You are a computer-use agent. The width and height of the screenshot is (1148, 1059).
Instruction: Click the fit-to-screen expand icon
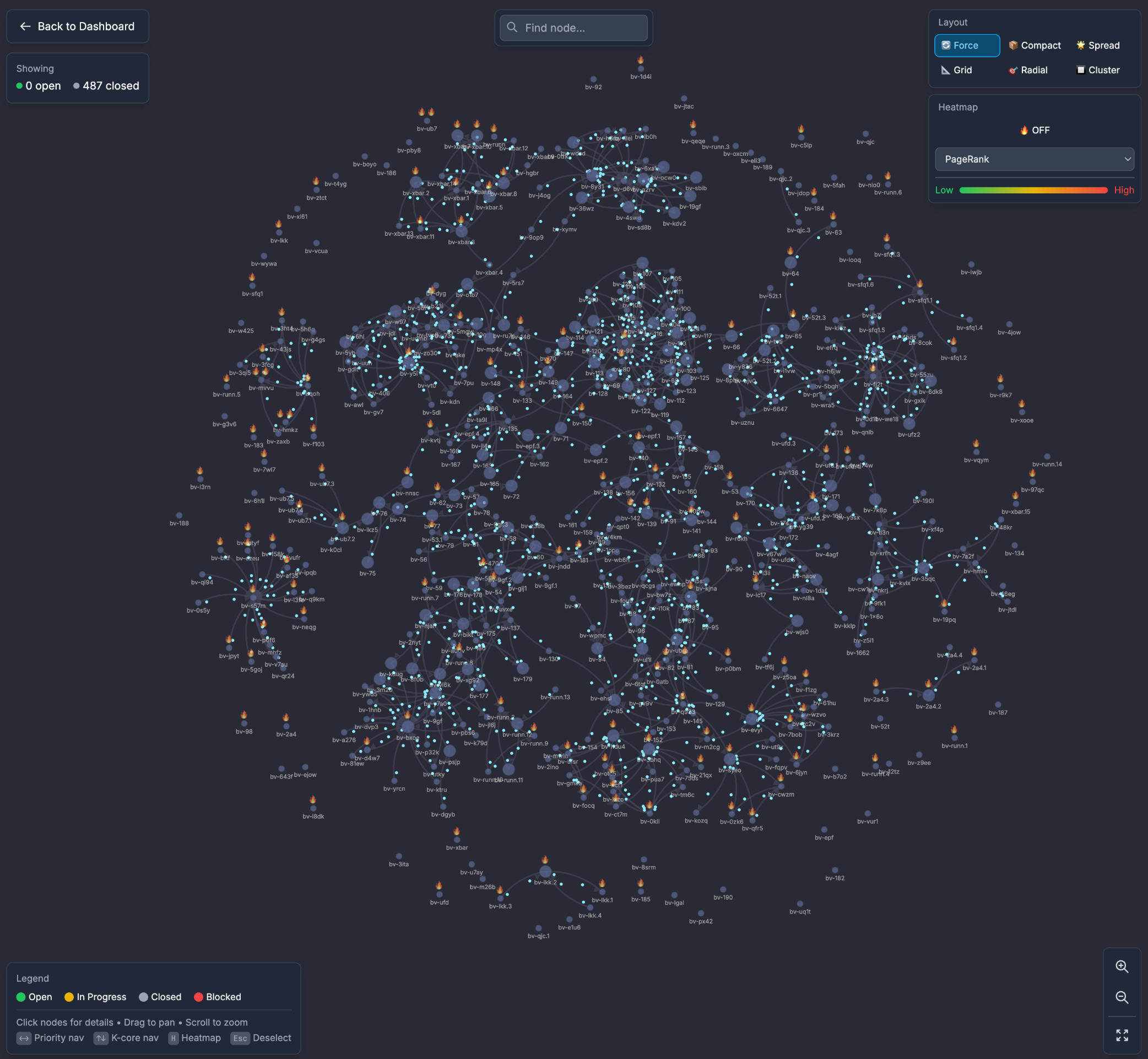[1122, 1035]
